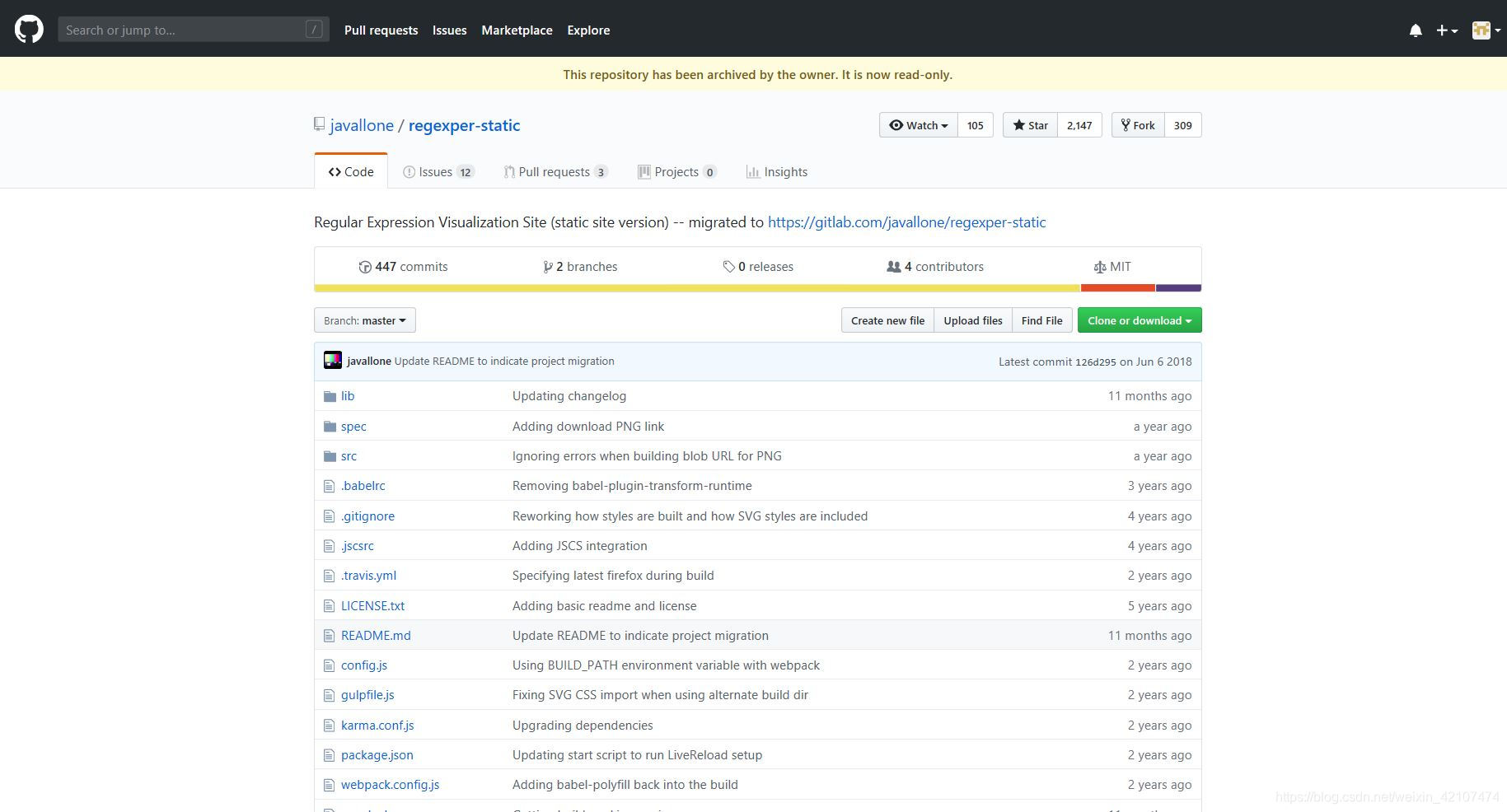Screen dimensions: 1507x812
Task: Click the purple language bar segment
Action: (x=1178, y=288)
